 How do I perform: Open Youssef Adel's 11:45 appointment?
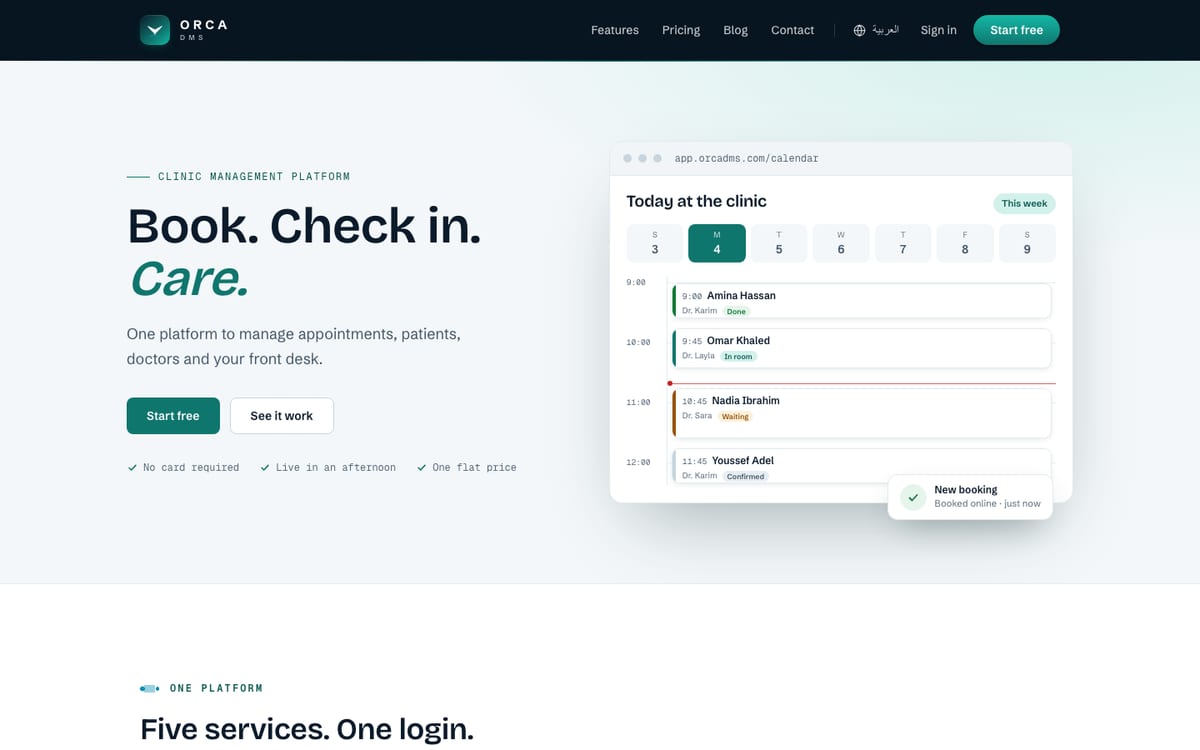(862, 466)
